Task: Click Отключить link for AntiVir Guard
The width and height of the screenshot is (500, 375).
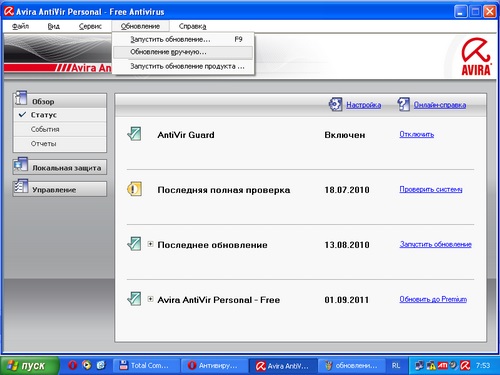Action: (417, 134)
